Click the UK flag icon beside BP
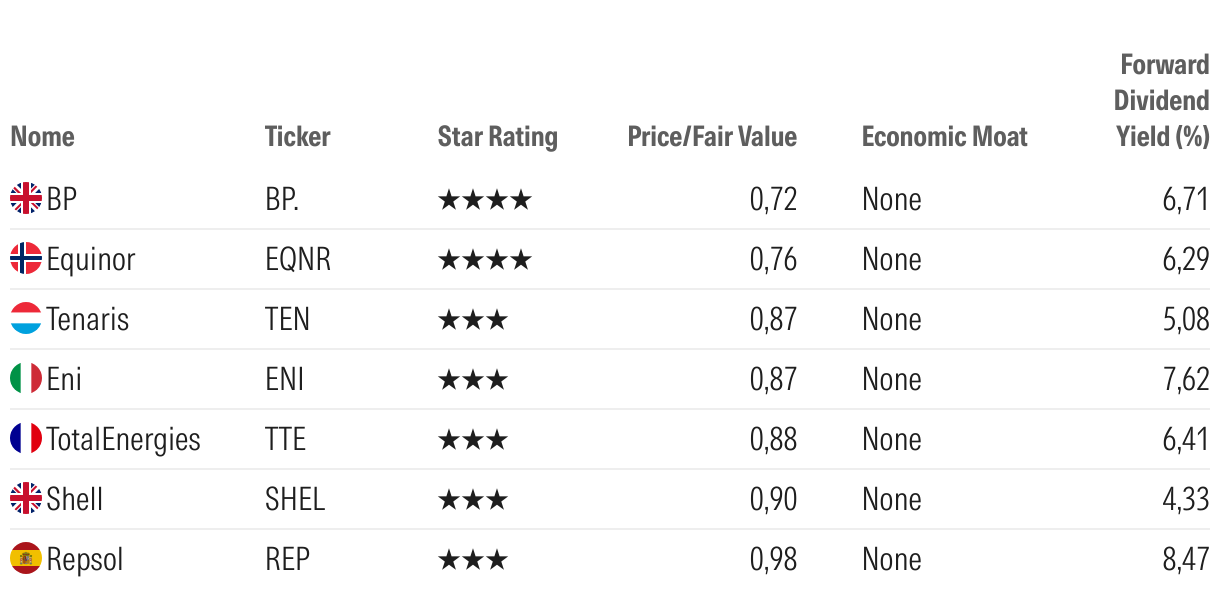1220x598 pixels. [x=26, y=199]
